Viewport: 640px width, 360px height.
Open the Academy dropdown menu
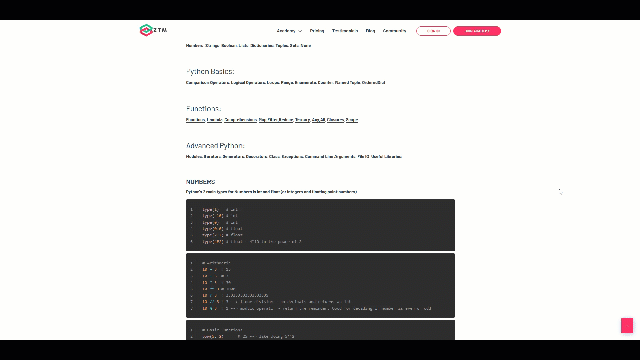pyautogui.click(x=289, y=31)
